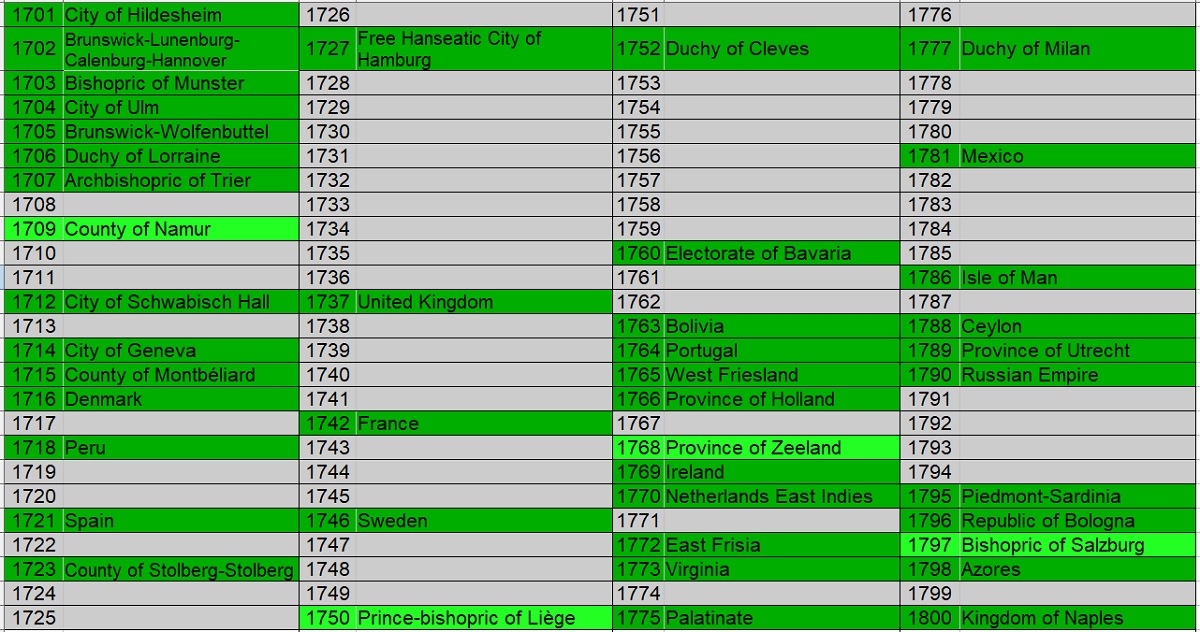This screenshot has height=632, width=1200.
Task: Select the County of Stolberg-Stolberg cell
Action: [180, 570]
